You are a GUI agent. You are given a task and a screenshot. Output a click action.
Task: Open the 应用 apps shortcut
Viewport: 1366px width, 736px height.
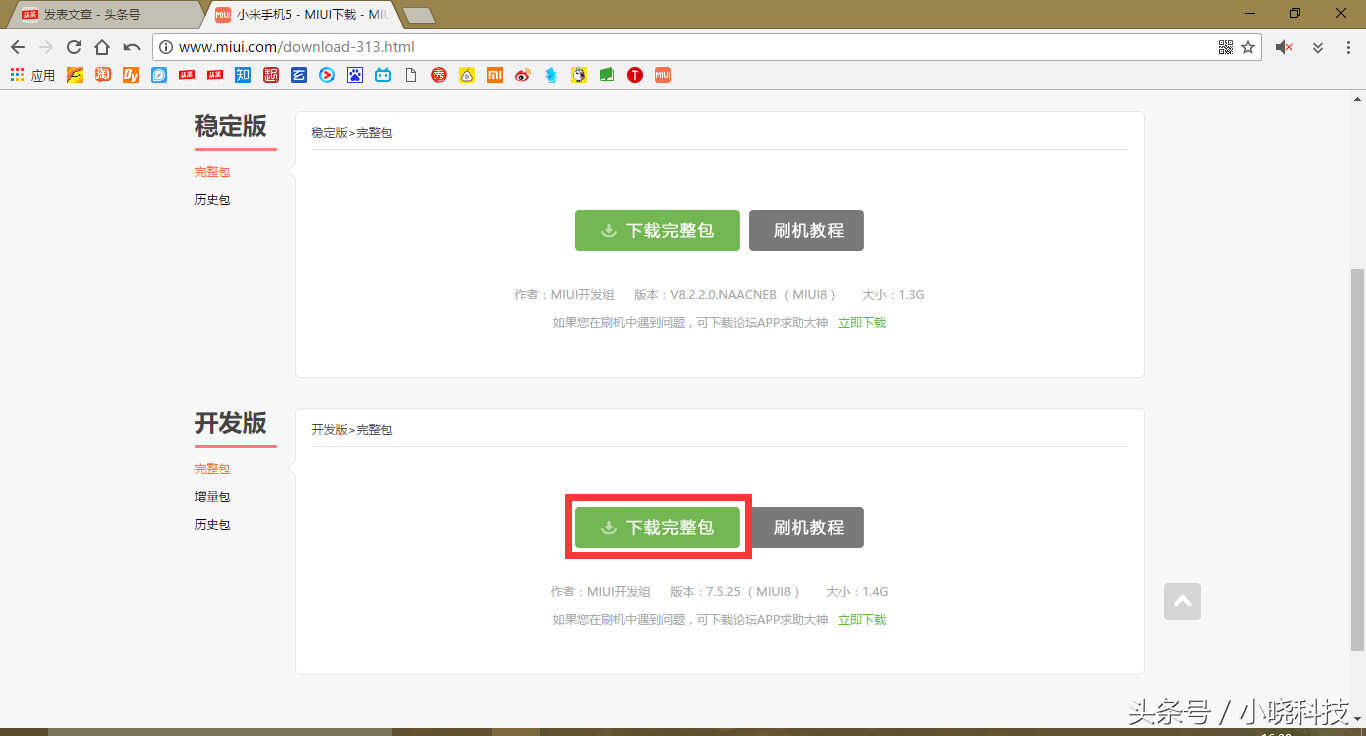[33, 75]
